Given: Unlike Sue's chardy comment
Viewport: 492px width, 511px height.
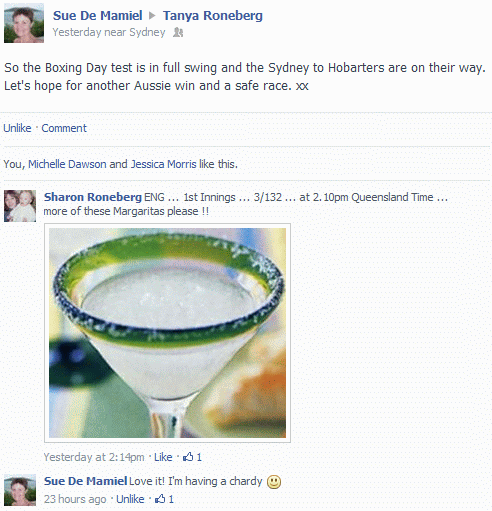Looking at the screenshot, I should pos(130,499).
